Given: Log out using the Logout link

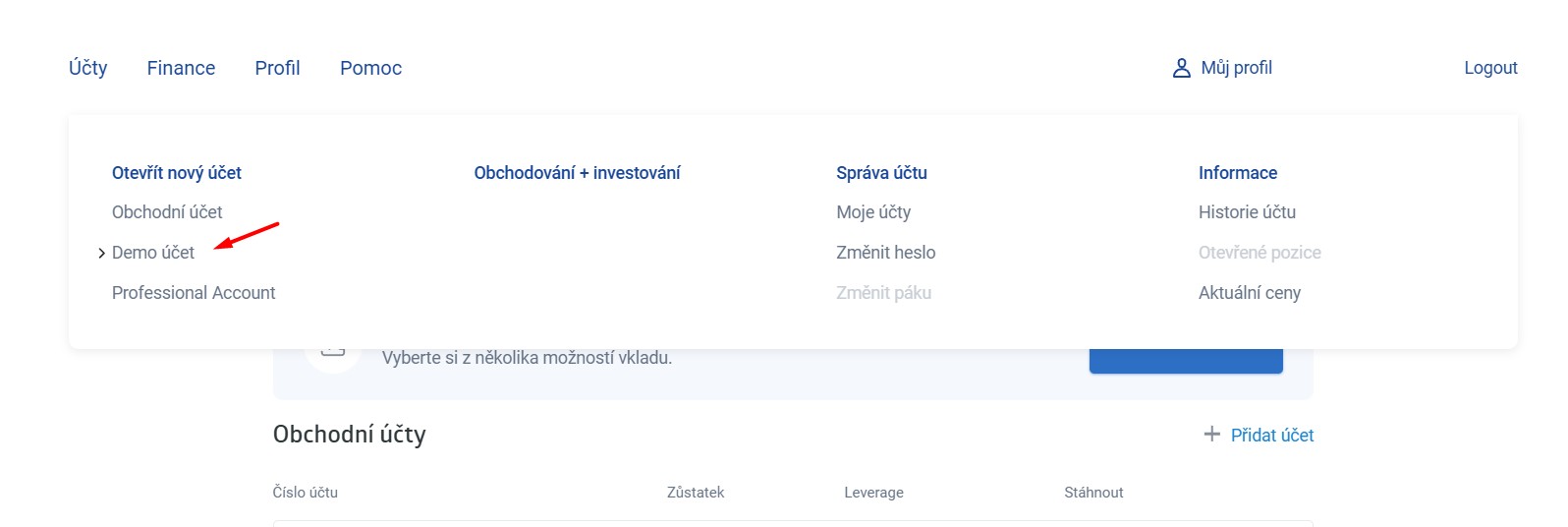Looking at the screenshot, I should tap(1490, 68).
